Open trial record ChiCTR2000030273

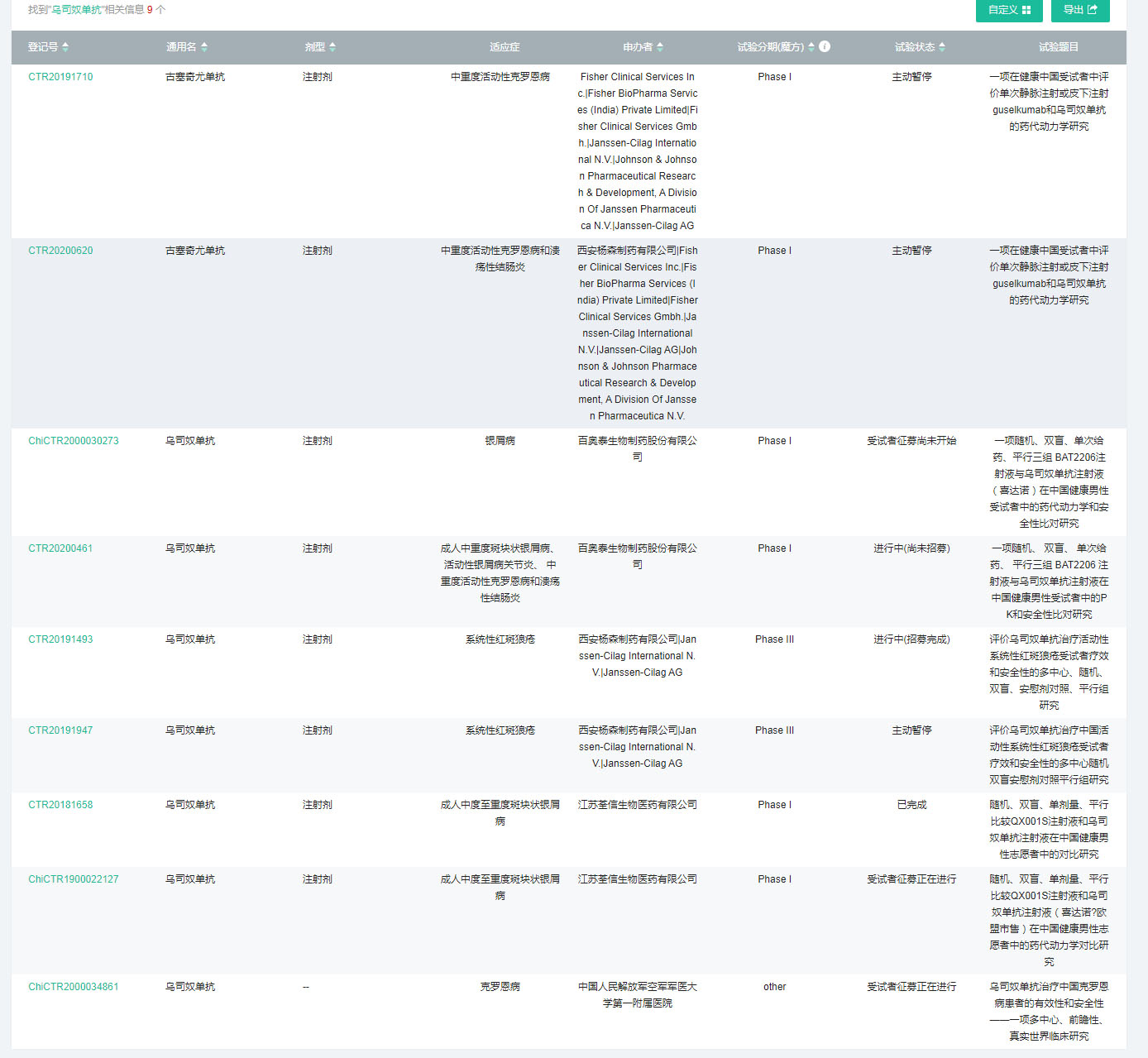[74, 441]
